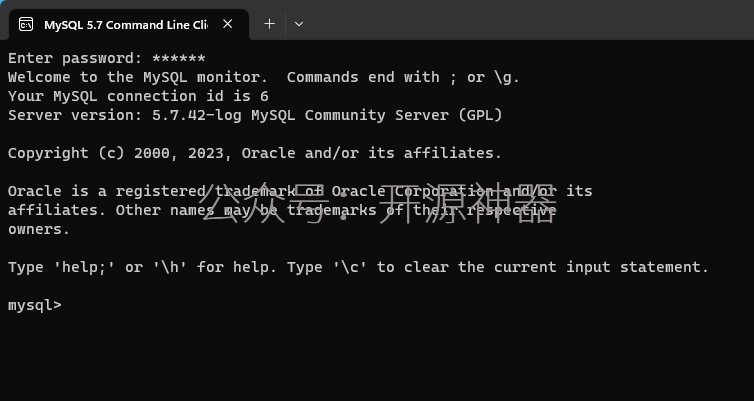The image size is (754, 401).
Task: Select the MySQL 5.7 Command Line Client tab title
Action: click(x=126, y=25)
